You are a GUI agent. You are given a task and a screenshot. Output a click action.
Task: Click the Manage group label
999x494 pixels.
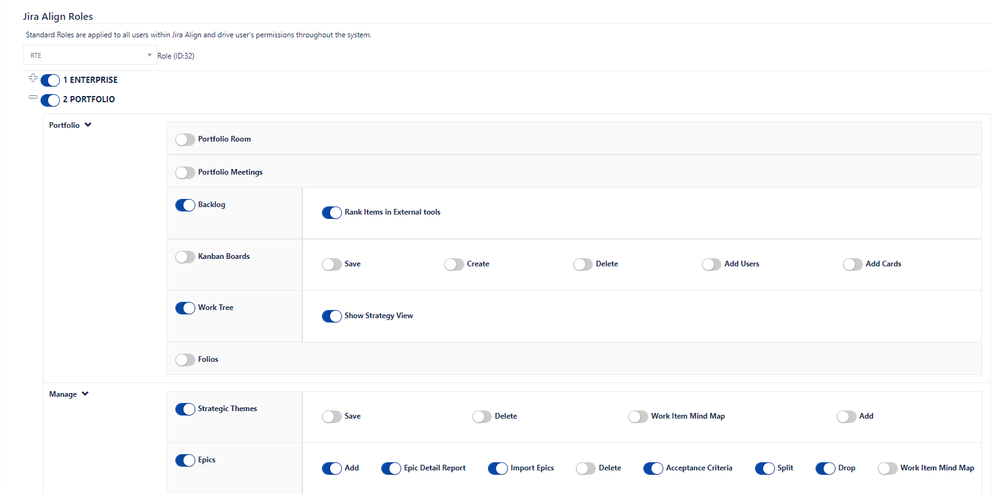point(63,395)
